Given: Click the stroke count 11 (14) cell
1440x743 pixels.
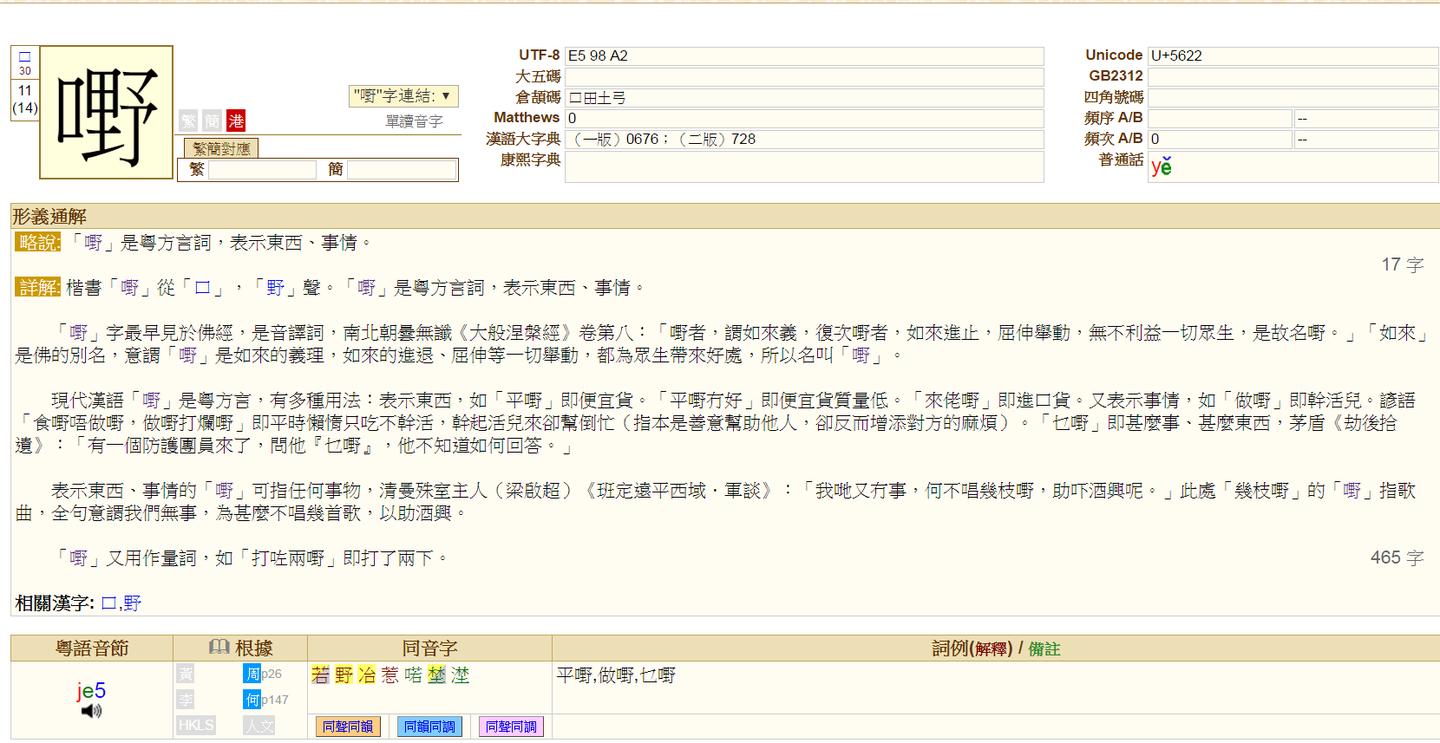Looking at the screenshot, I should 25,100.
